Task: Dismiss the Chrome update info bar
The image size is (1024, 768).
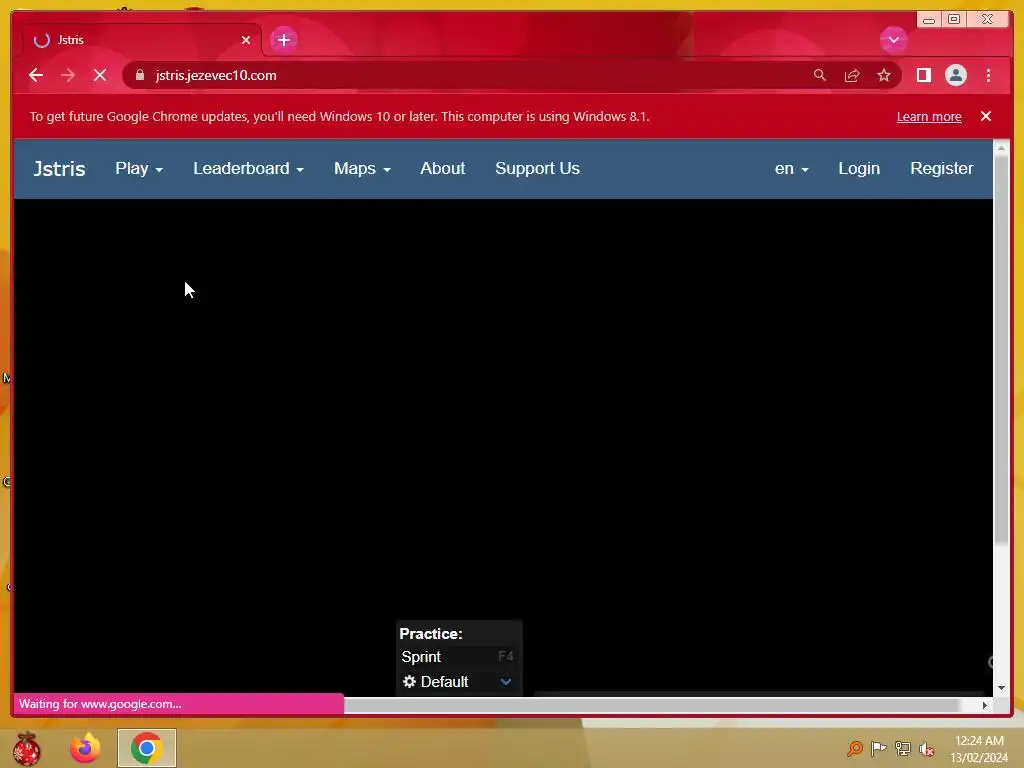Action: tap(985, 116)
